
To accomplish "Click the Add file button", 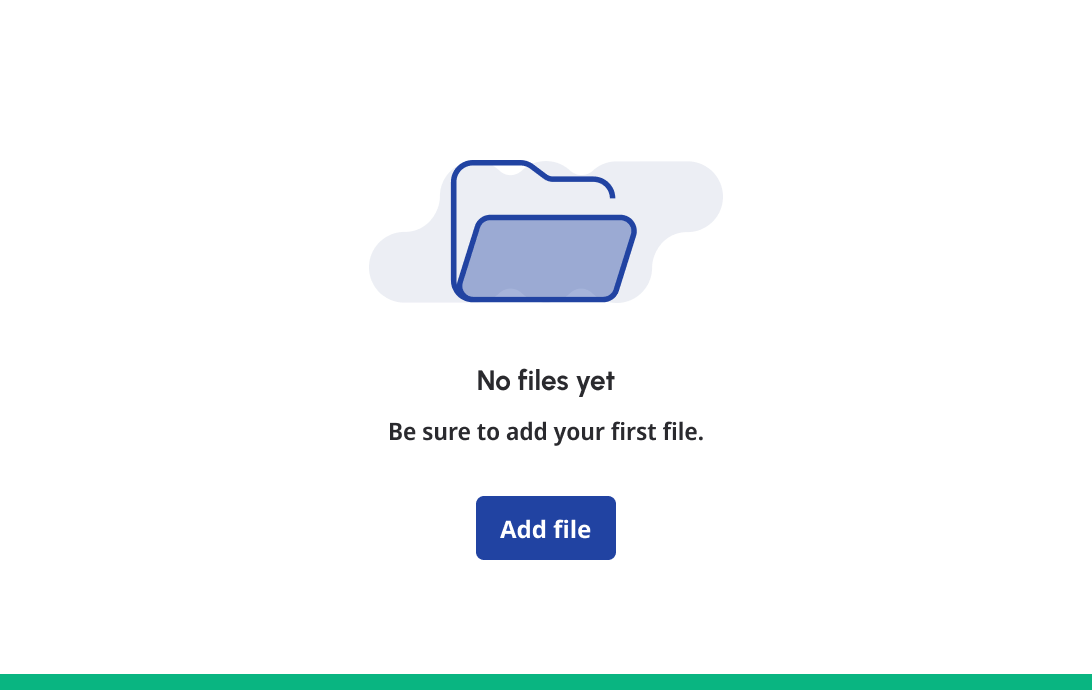I will (545, 528).
